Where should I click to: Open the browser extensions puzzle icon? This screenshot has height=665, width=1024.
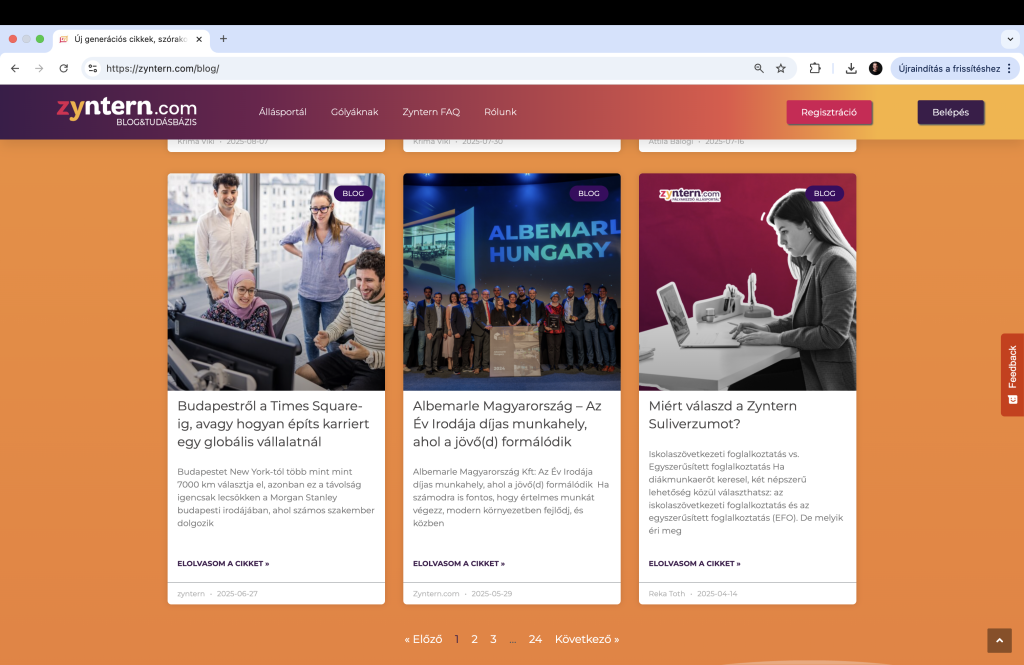tap(815, 68)
